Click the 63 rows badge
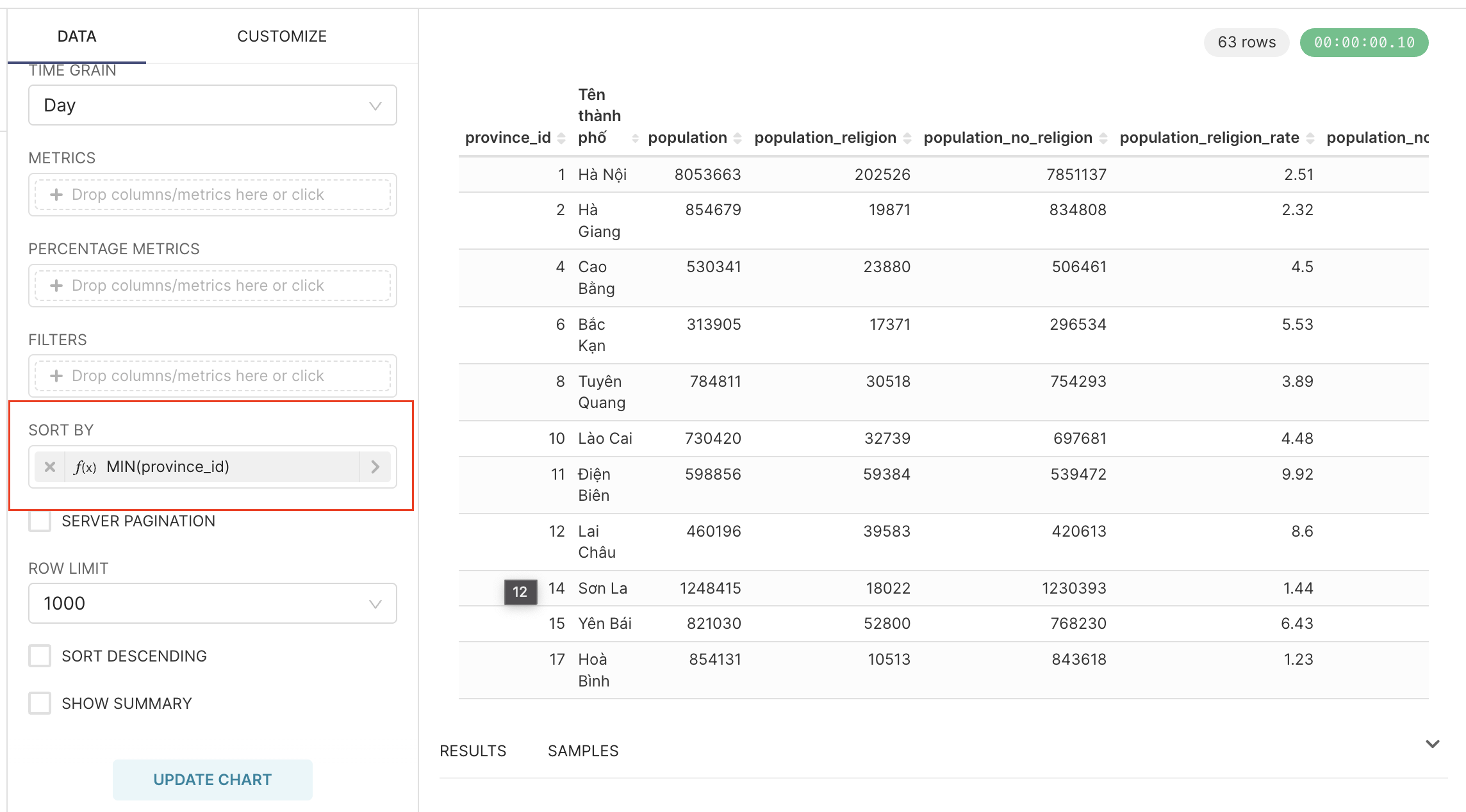 [1246, 42]
